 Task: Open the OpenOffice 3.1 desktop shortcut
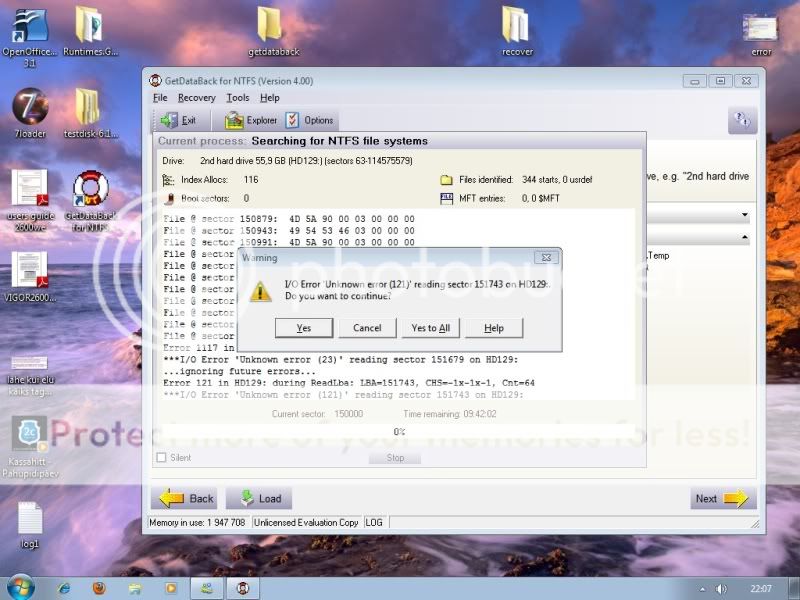click(30, 37)
